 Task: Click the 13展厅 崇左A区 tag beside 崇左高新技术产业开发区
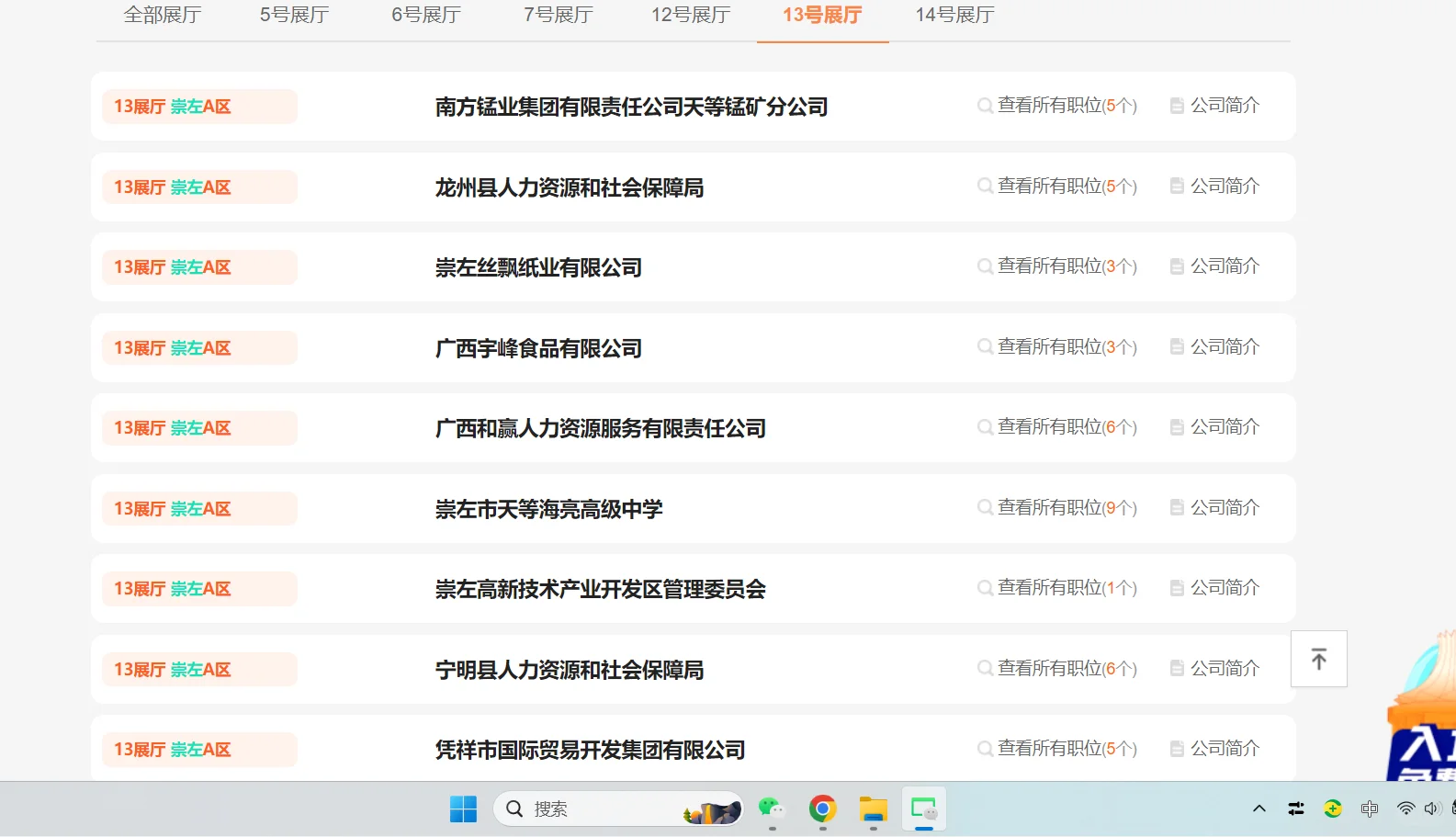[199, 589]
